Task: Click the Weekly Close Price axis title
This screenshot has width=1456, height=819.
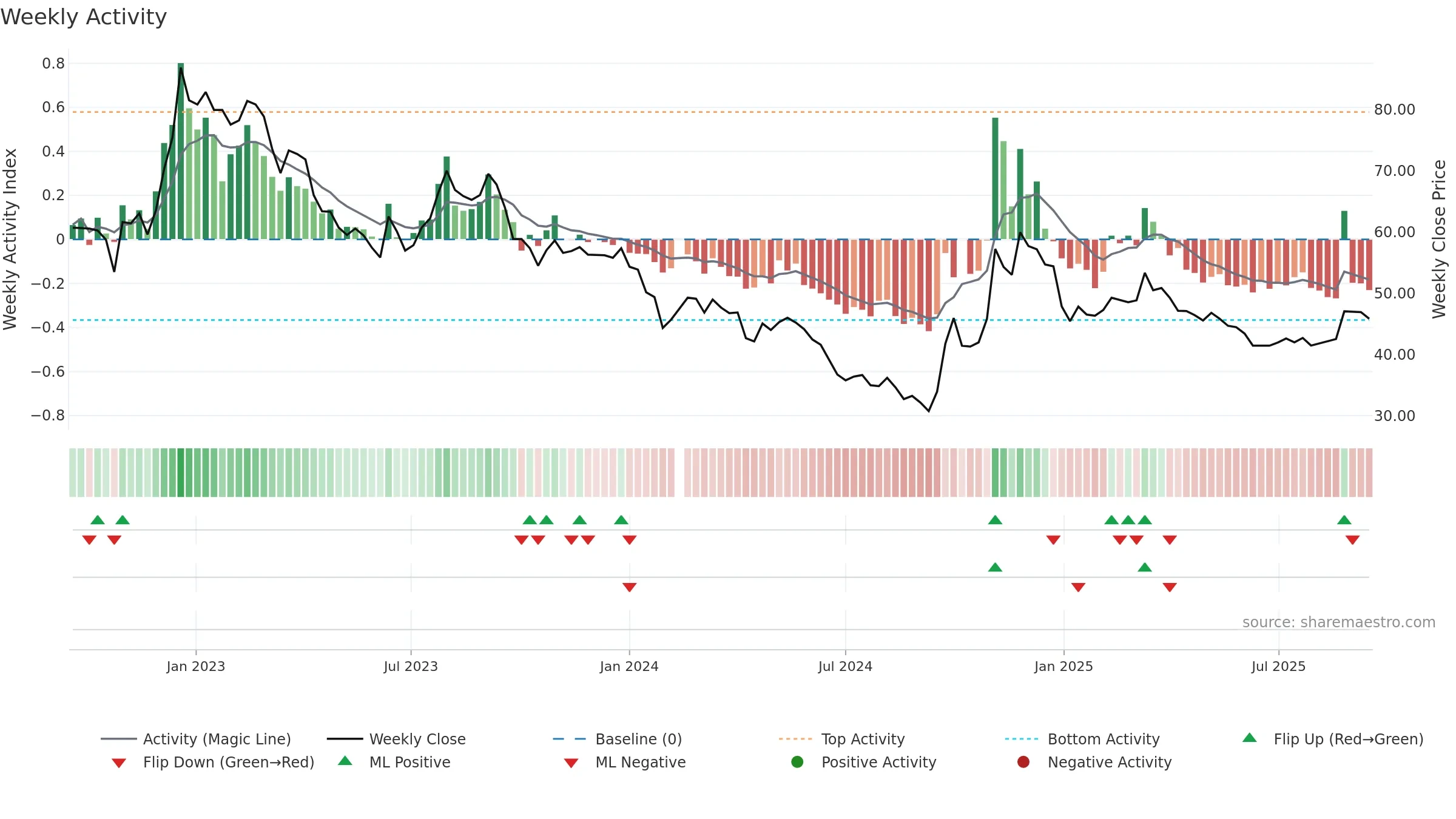Action: click(x=1439, y=239)
